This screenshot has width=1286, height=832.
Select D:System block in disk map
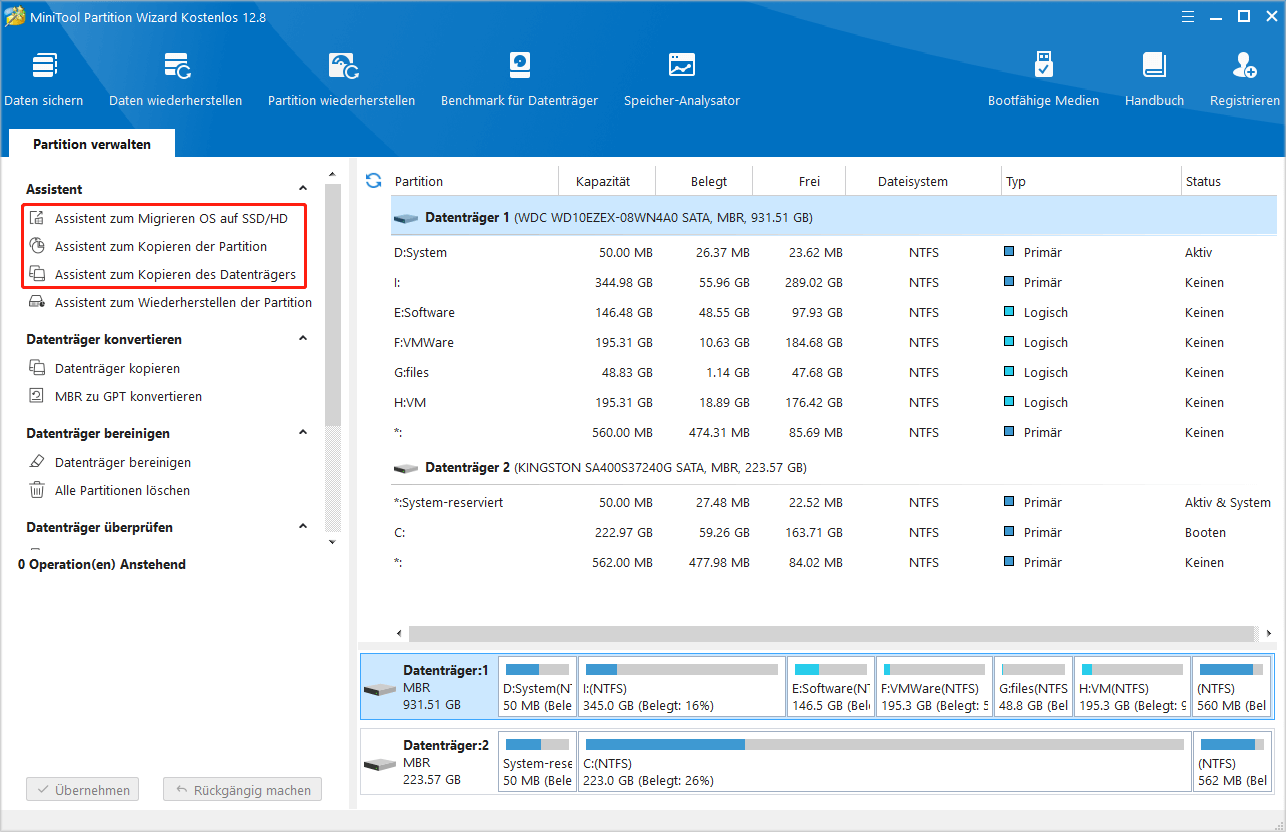pyautogui.click(x=538, y=687)
